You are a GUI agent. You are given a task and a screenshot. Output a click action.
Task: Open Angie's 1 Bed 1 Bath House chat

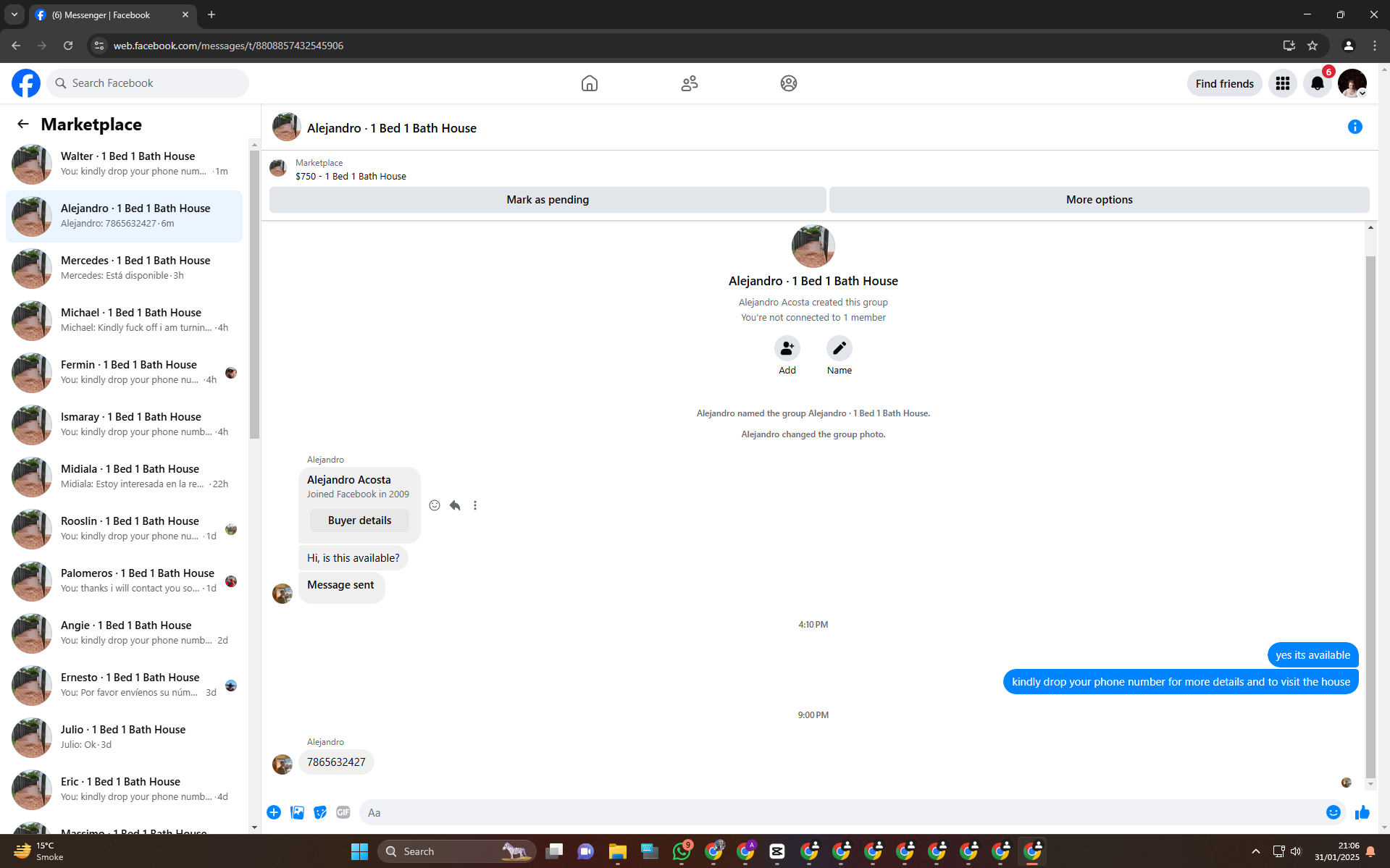point(124,633)
